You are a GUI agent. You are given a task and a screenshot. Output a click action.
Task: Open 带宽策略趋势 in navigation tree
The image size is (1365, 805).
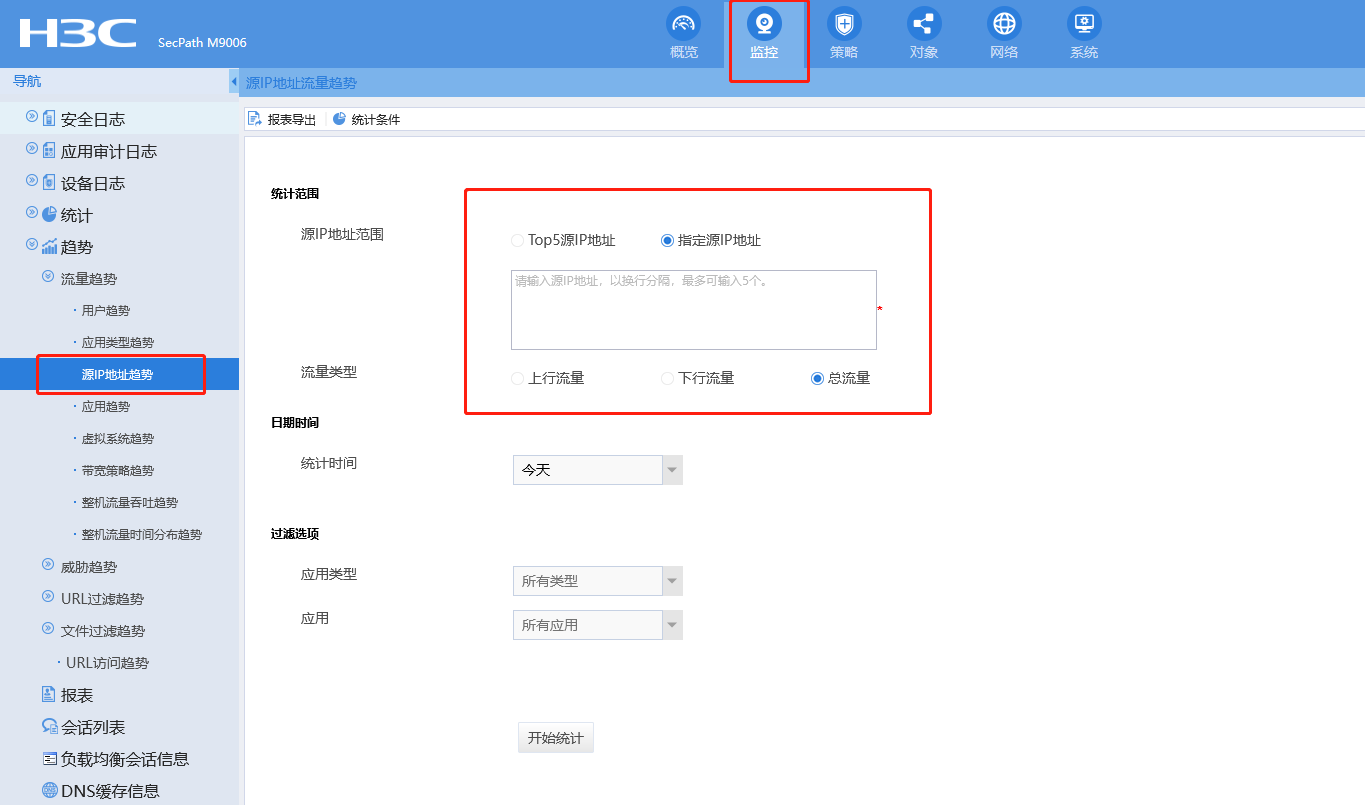118,471
